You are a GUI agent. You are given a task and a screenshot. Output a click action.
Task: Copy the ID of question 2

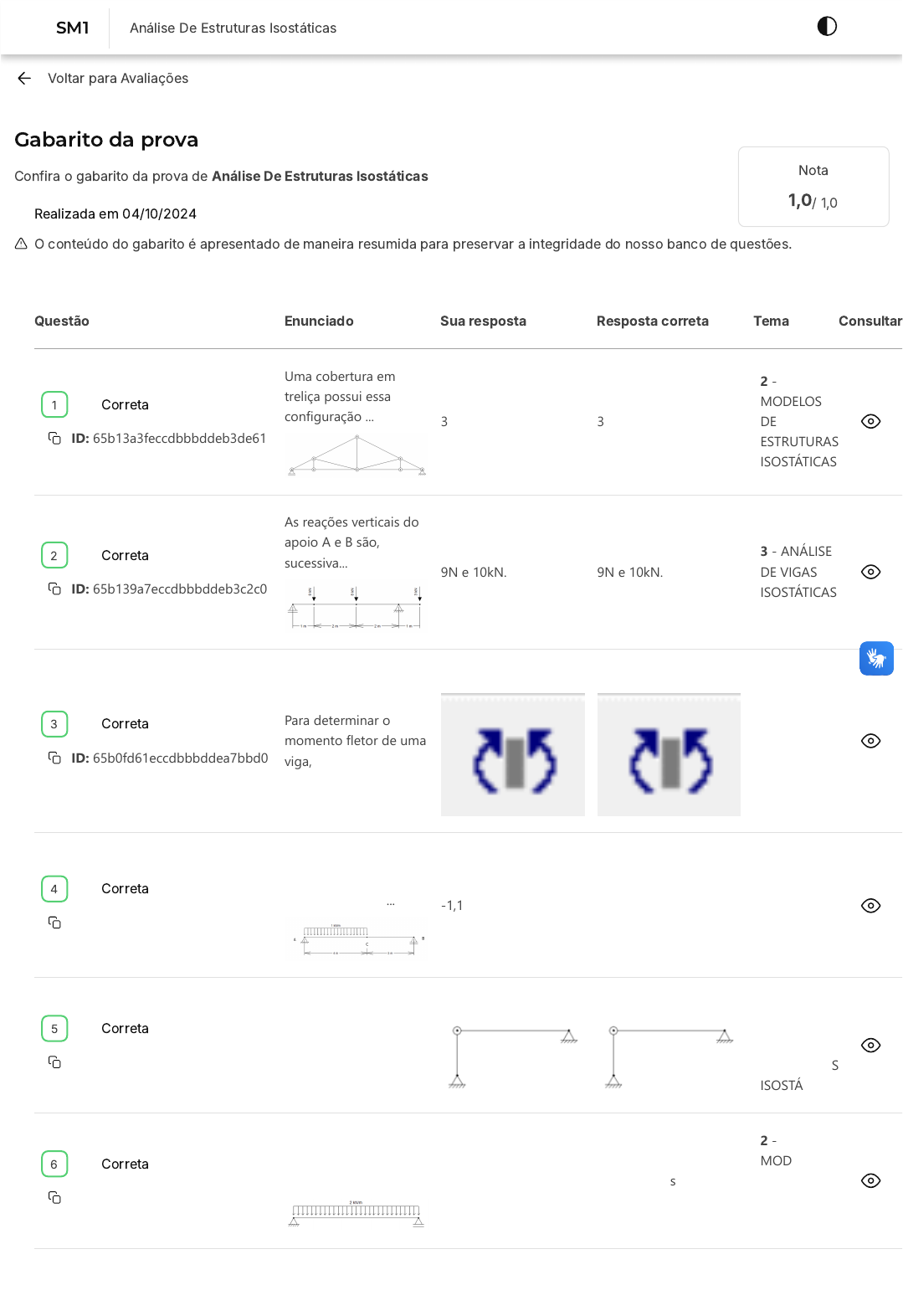click(54, 589)
